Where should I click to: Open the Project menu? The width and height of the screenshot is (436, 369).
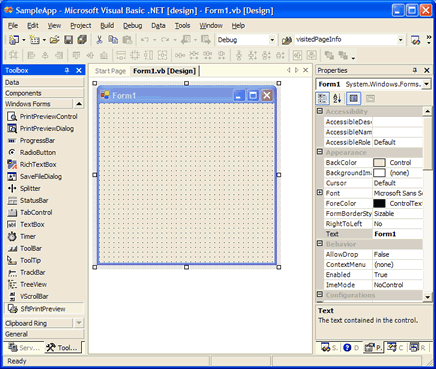[81, 26]
